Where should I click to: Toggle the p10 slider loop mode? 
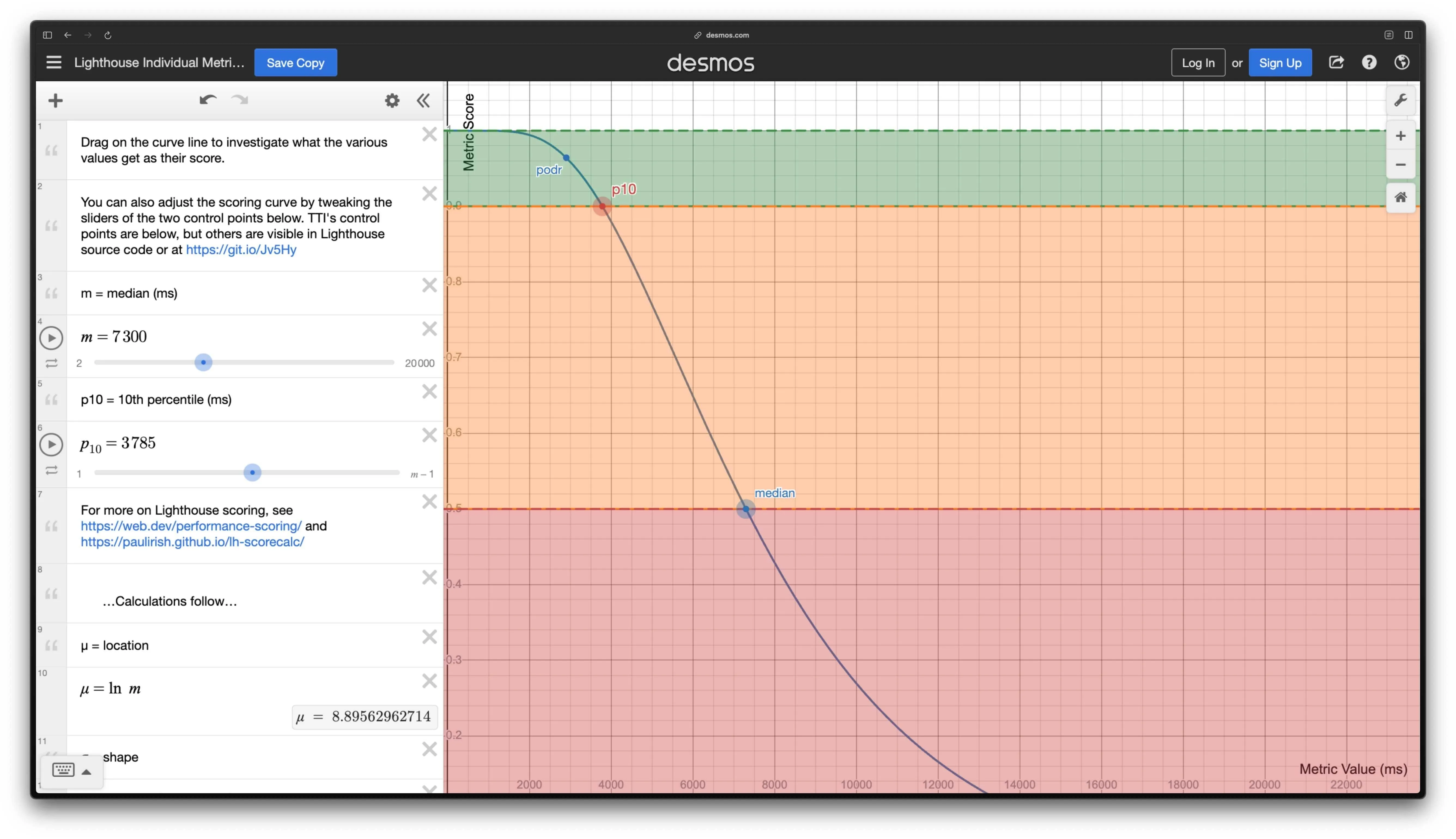(51, 470)
